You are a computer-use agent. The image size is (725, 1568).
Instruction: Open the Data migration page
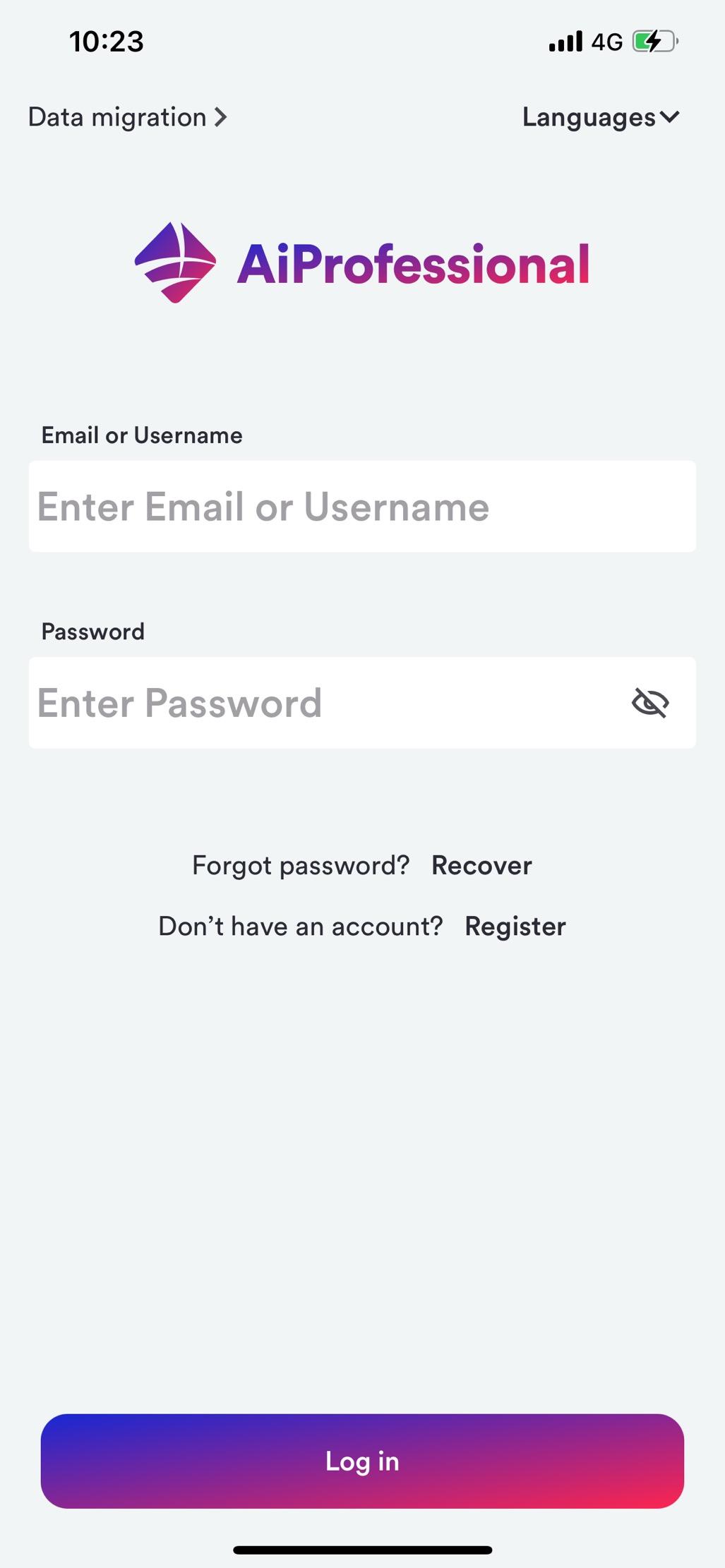coord(117,117)
